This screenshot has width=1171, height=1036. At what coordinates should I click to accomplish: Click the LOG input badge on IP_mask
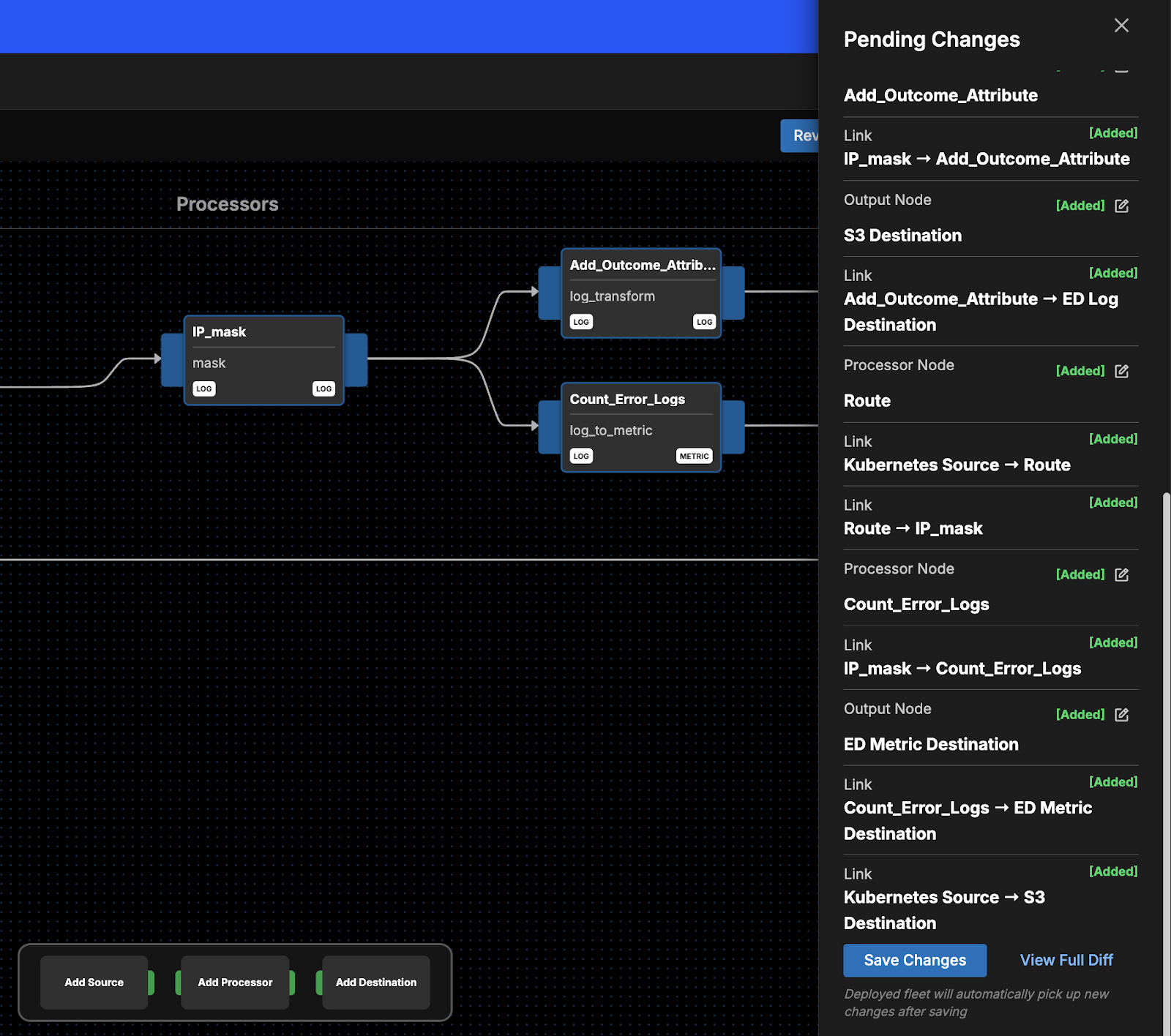pyautogui.click(x=204, y=389)
